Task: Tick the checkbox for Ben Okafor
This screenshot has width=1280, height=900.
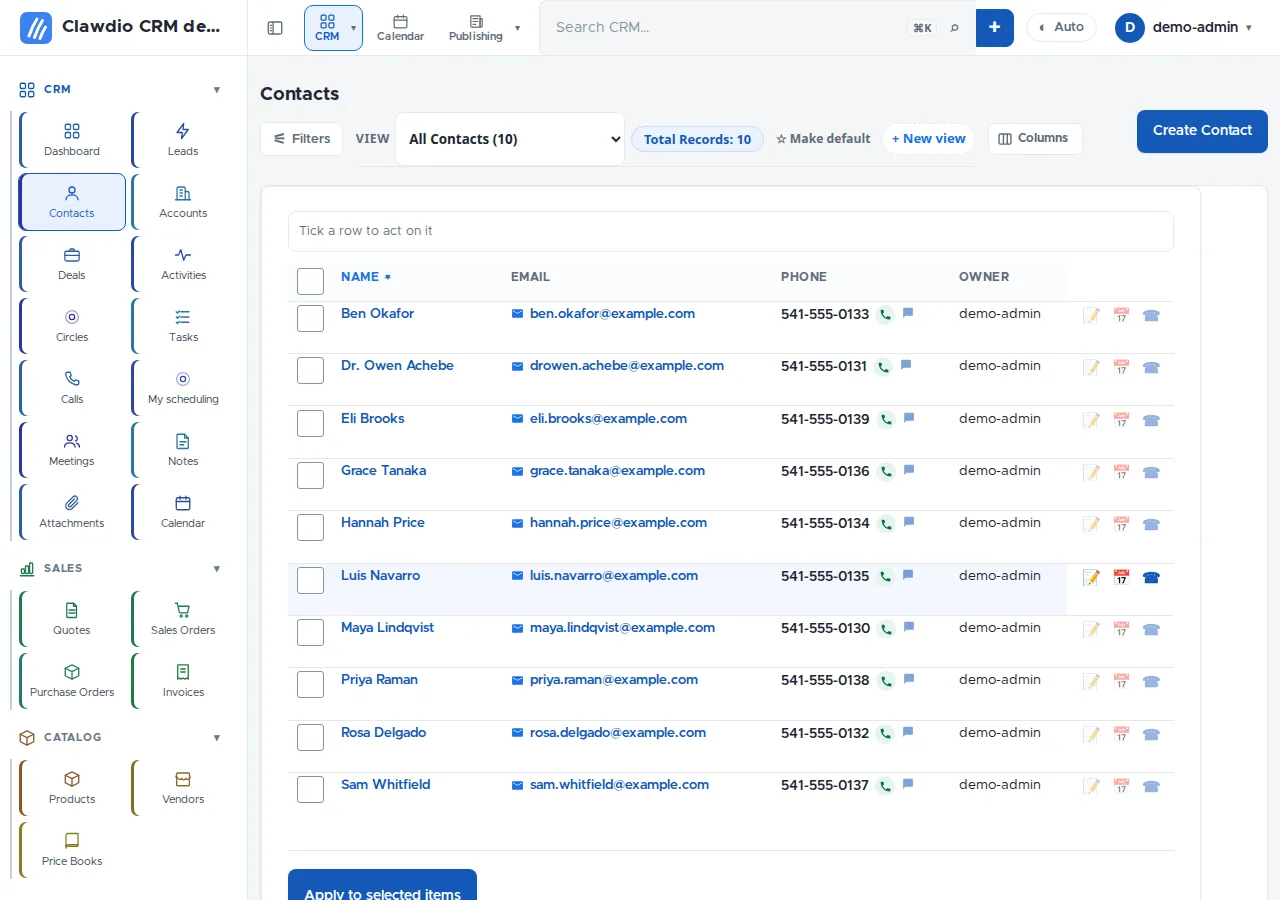Action: coord(310,318)
